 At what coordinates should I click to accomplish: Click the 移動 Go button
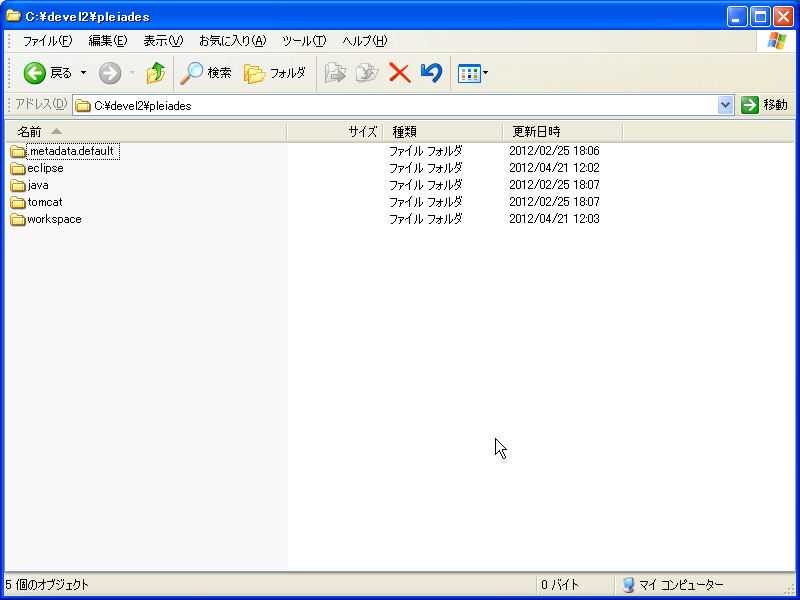(x=764, y=105)
